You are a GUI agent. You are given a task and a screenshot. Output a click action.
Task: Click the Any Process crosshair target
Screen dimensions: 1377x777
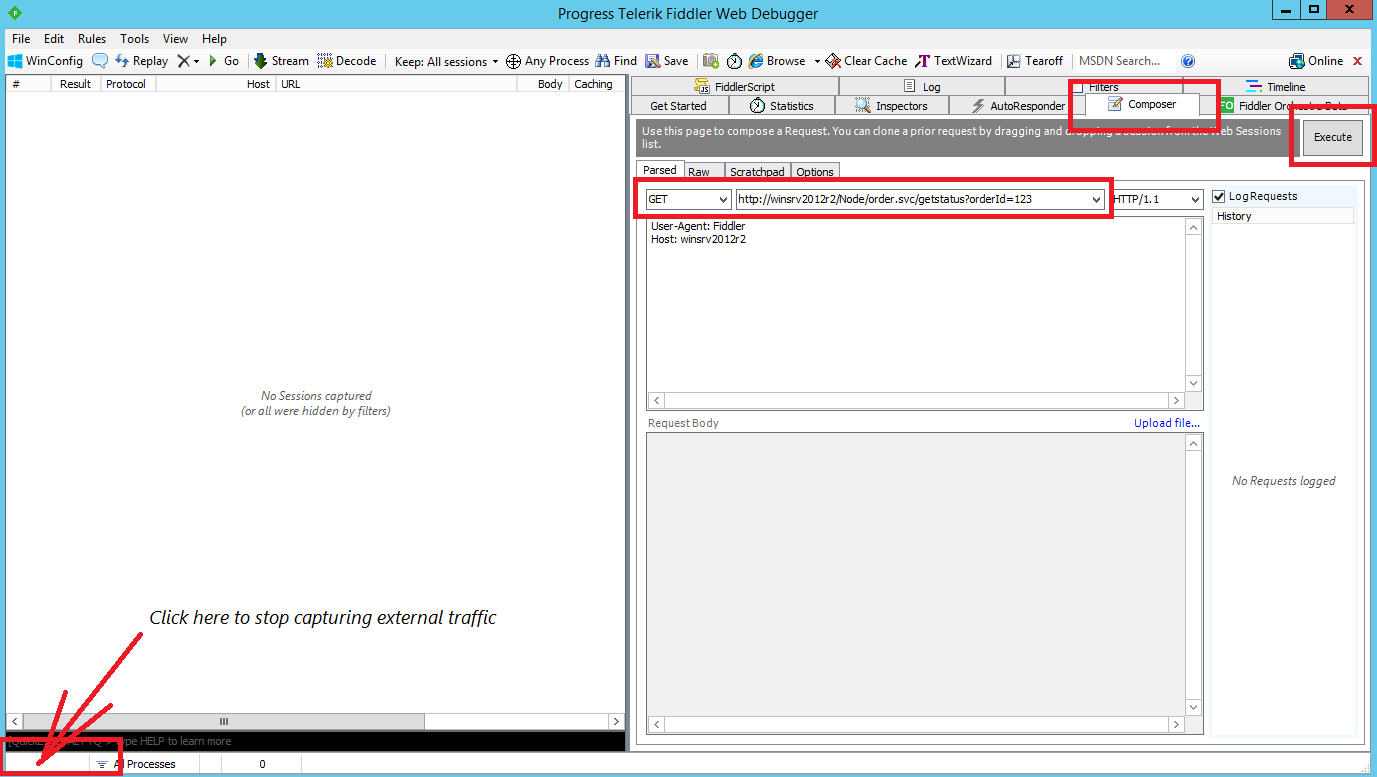point(547,61)
